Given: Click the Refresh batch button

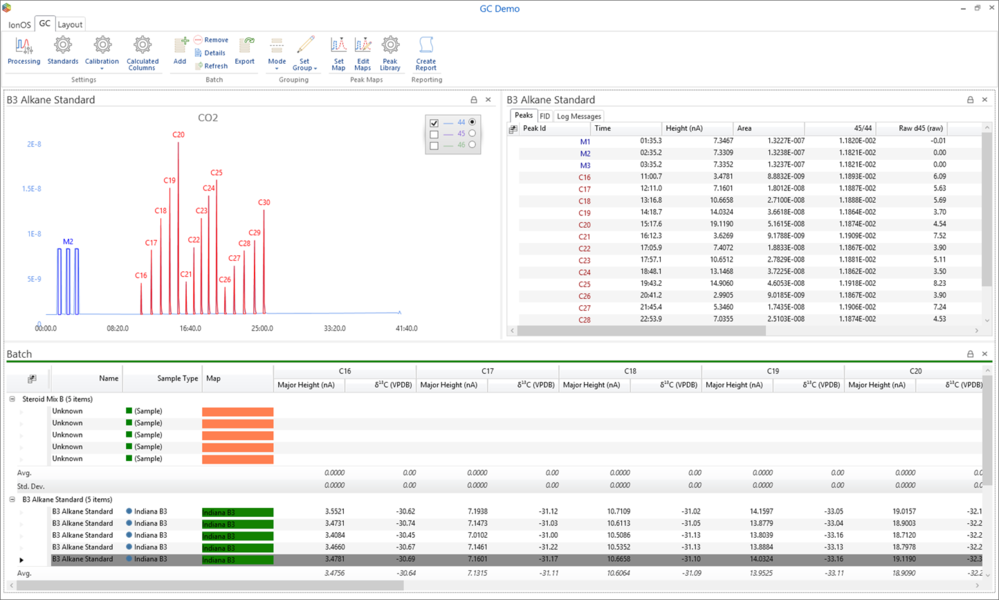Looking at the screenshot, I should coord(211,66).
